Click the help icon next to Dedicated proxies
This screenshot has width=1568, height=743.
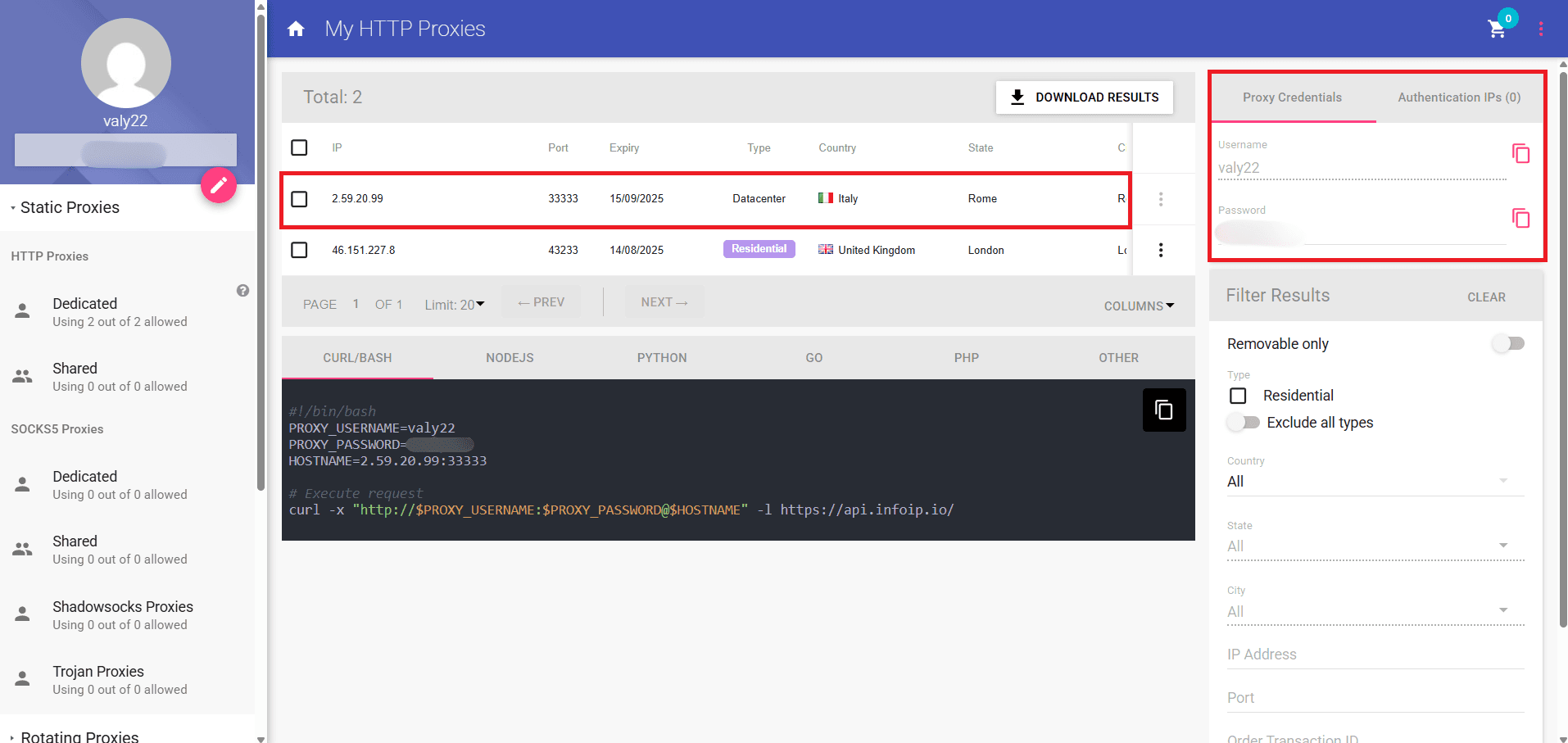pyautogui.click(x=242, y=290)
